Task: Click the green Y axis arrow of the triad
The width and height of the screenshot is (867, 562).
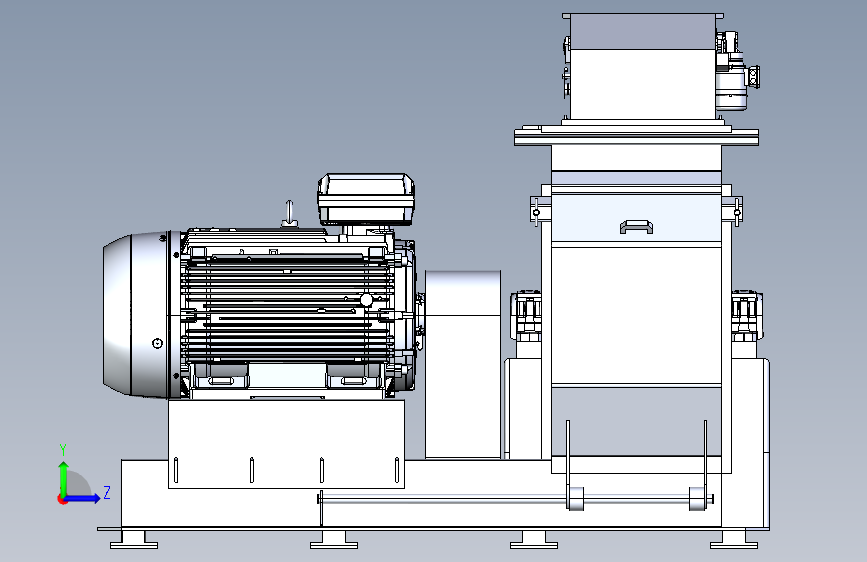Action: 64,478
